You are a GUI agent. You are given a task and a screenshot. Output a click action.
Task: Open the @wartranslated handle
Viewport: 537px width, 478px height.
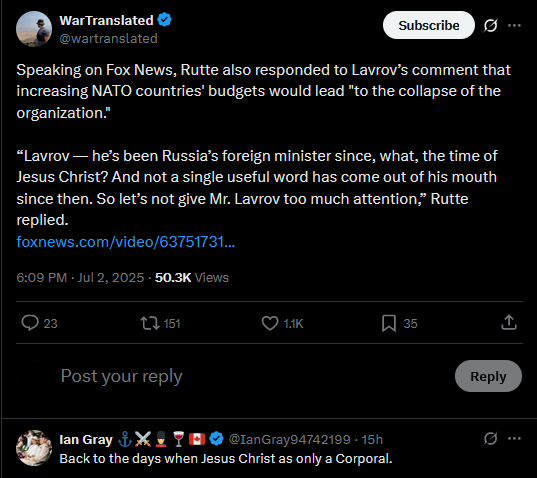pyautogui.click(x=108, y=38)
